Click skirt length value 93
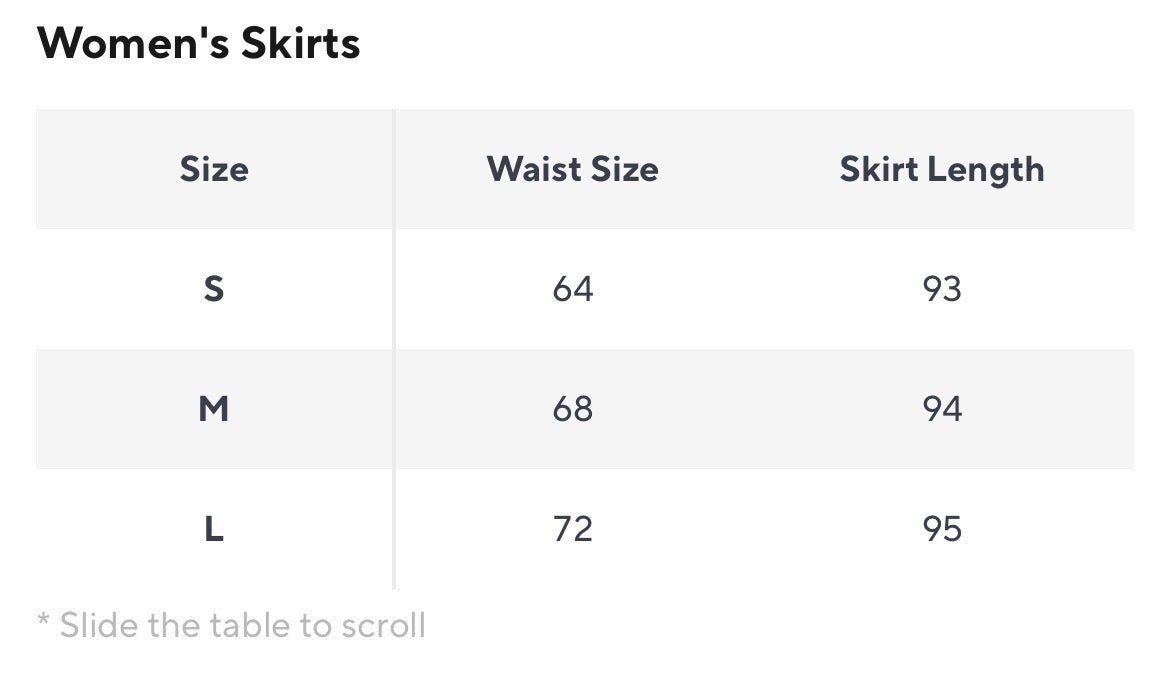The height and width of the screenshot is (685, 1170). coord(941,289)
